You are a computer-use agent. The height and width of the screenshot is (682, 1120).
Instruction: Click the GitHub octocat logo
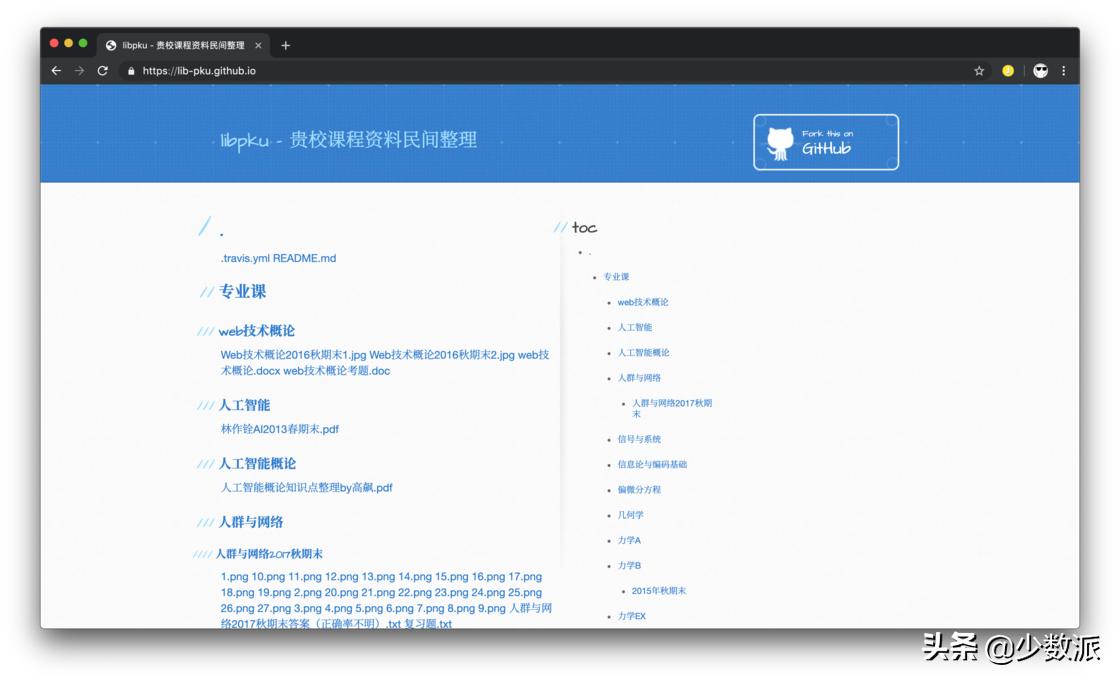click(779, 142)
